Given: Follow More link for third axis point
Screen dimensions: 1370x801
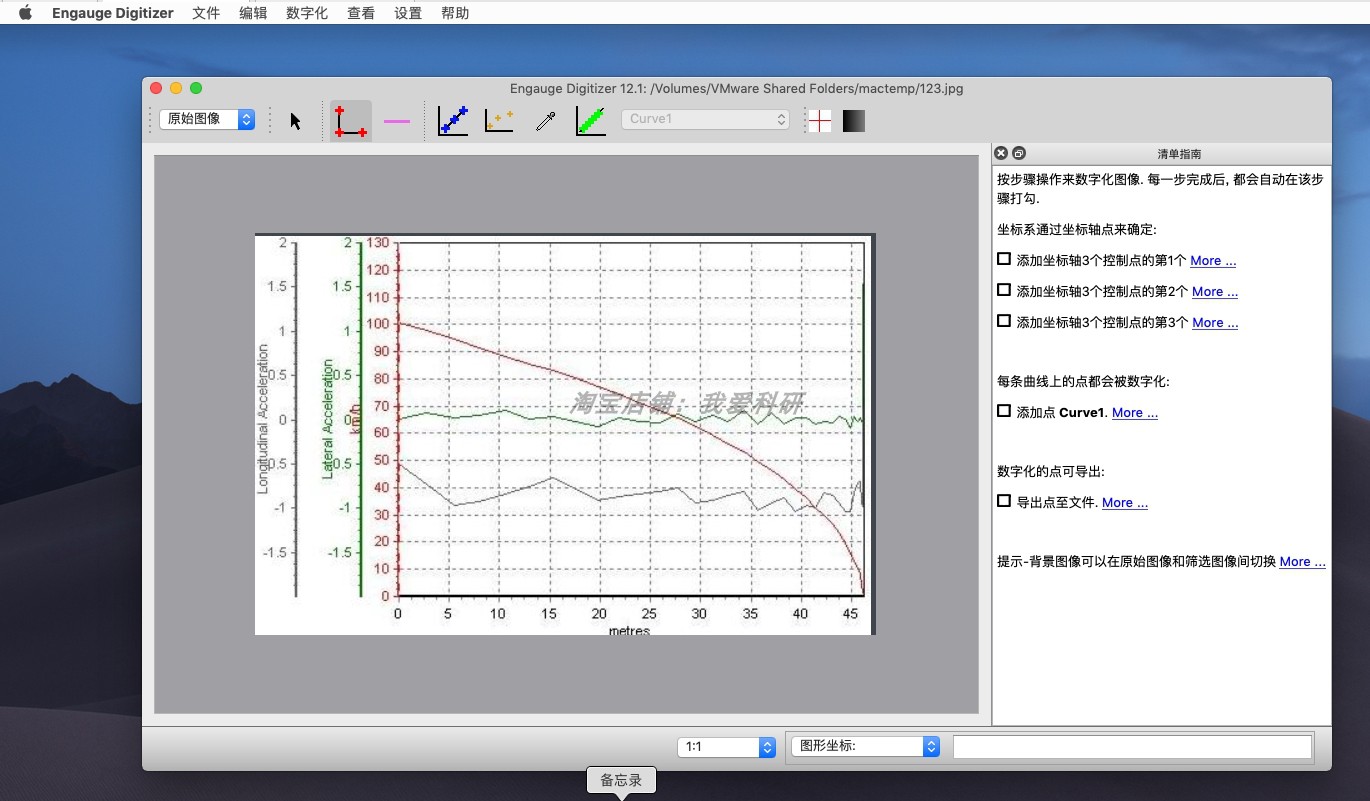Looking at the screenshot, I should (x=1215, y=323).
